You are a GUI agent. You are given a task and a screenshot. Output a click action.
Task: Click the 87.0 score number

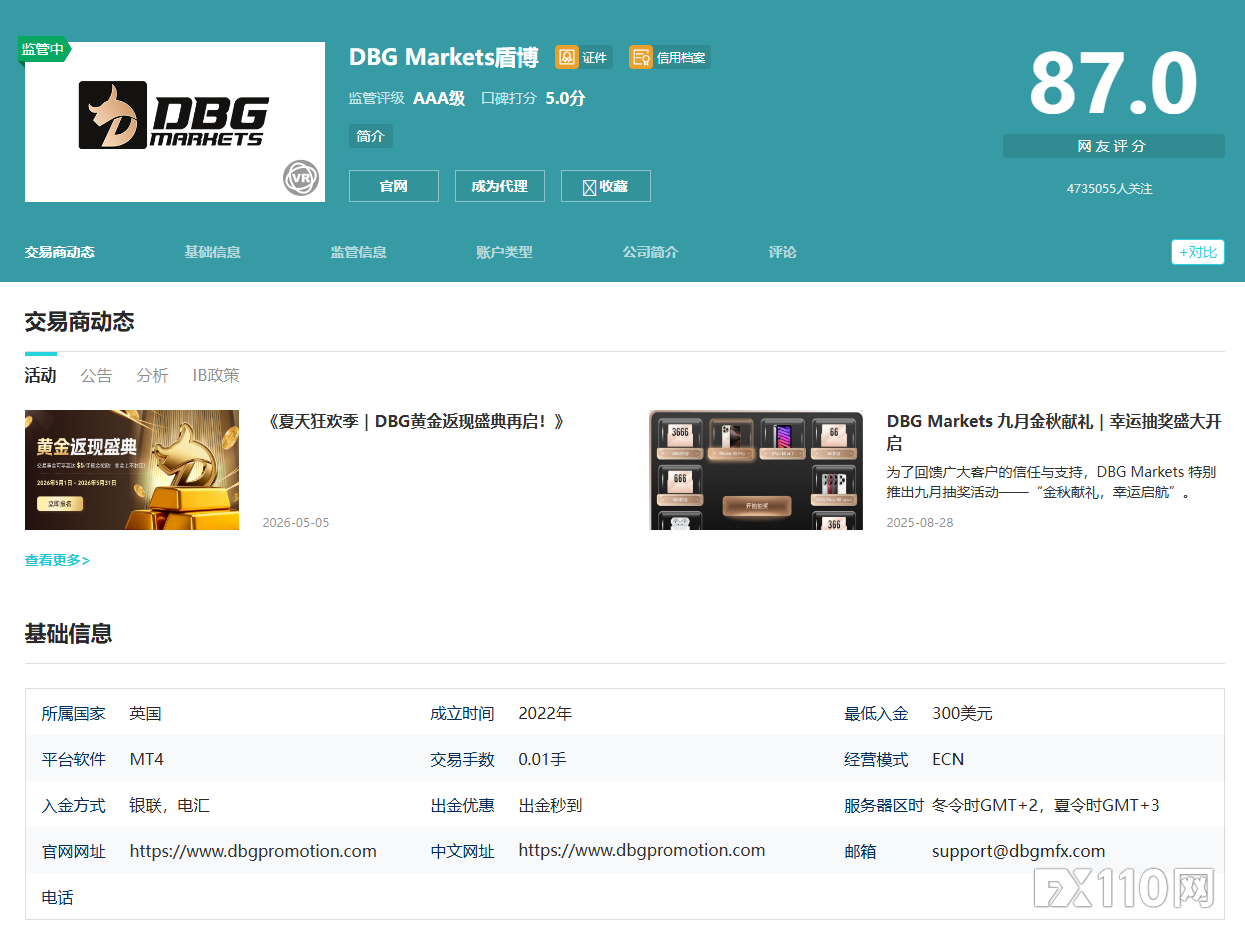pos(1114,84)
